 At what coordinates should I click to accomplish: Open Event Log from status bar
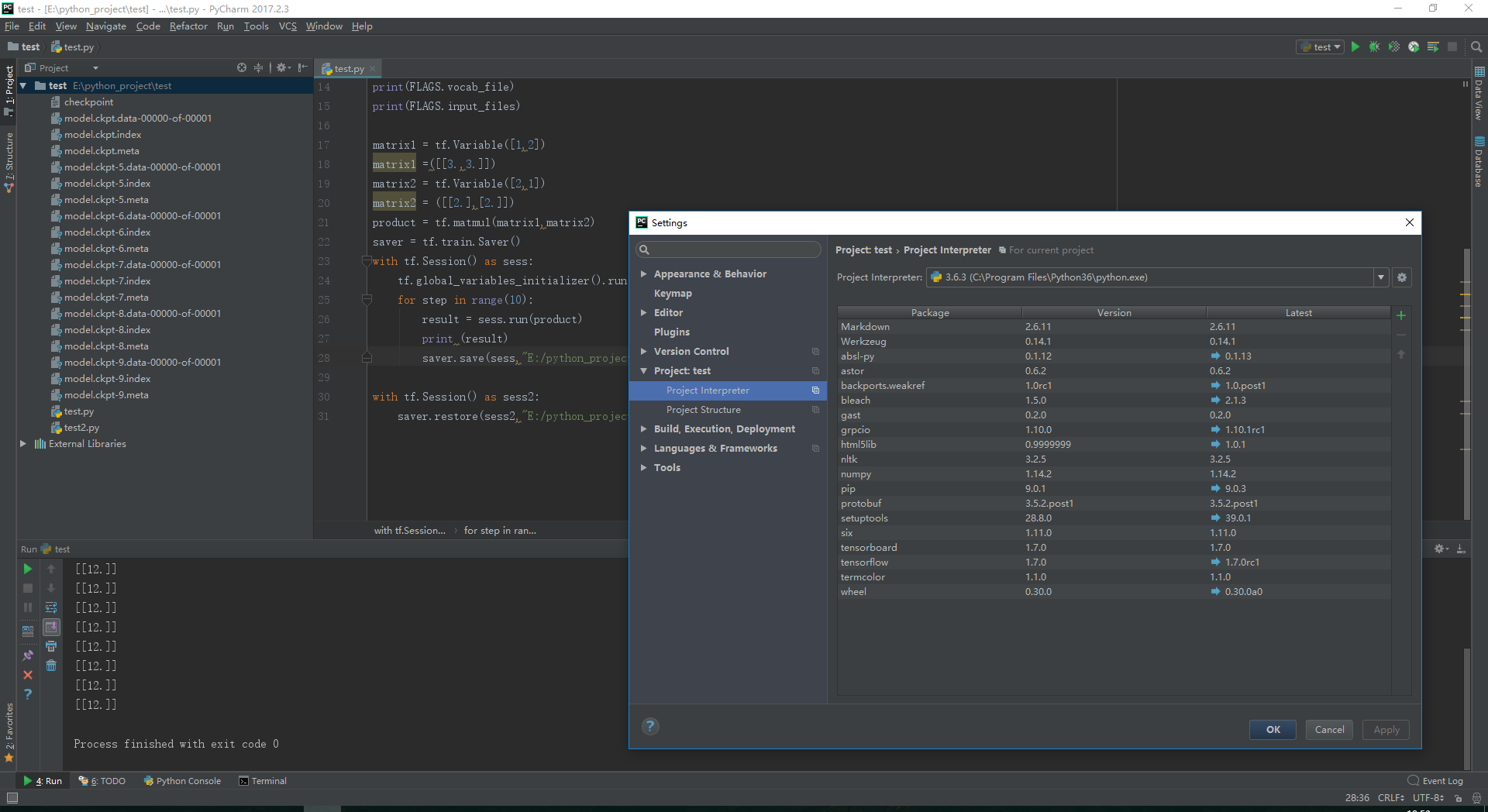(1435, 781)
